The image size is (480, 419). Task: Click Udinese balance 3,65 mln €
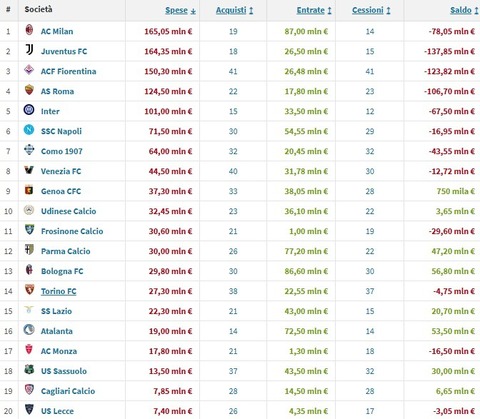pyautogui.click(x=455, y=211)
